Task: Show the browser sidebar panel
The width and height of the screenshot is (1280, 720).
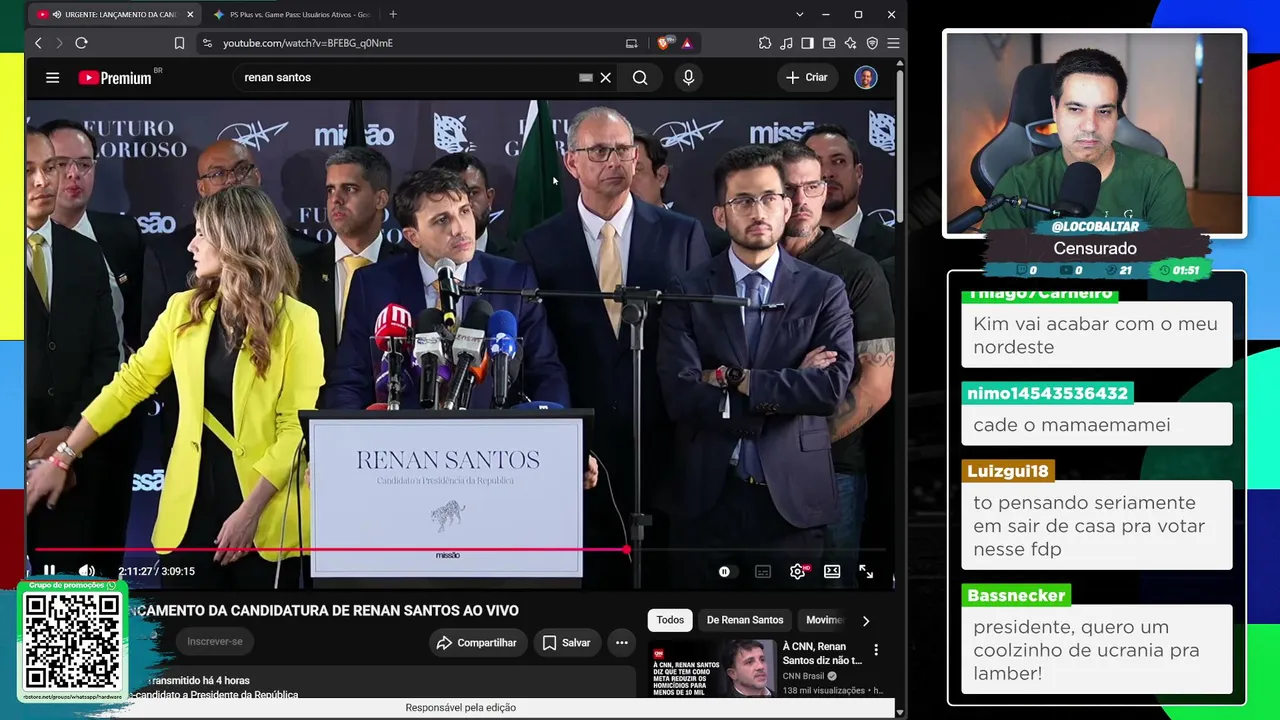Action: tap(807, 43)
